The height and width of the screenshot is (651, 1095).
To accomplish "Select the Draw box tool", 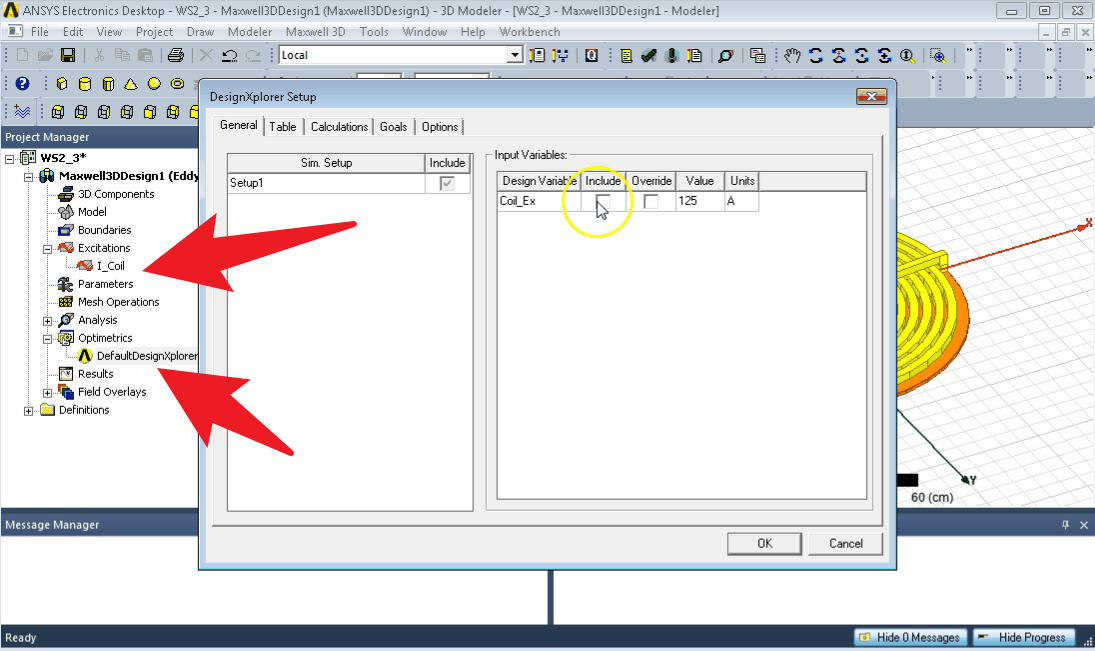I will pos(62,84).
